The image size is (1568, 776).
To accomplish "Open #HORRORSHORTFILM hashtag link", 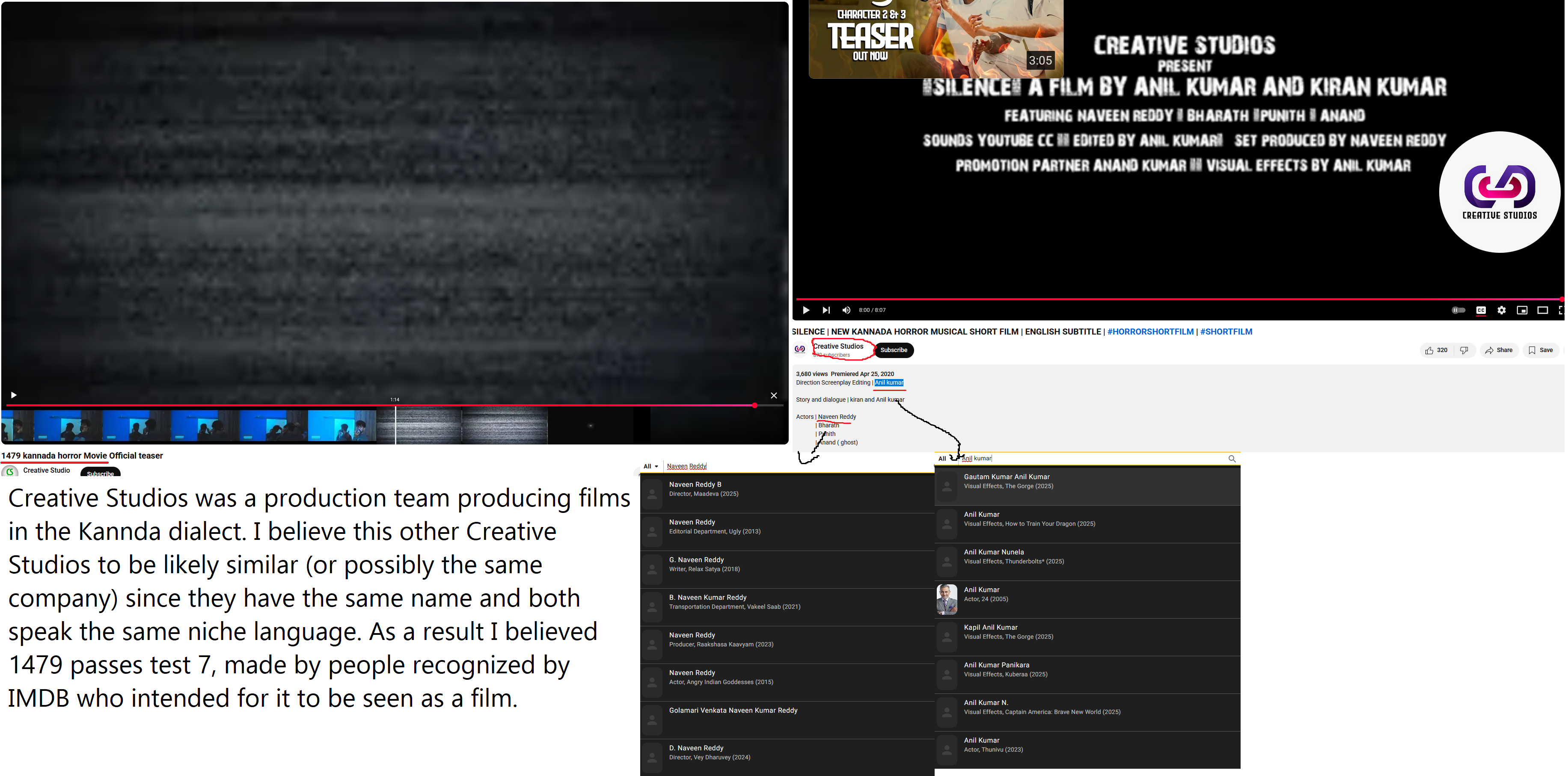I will pos(1150,332).
